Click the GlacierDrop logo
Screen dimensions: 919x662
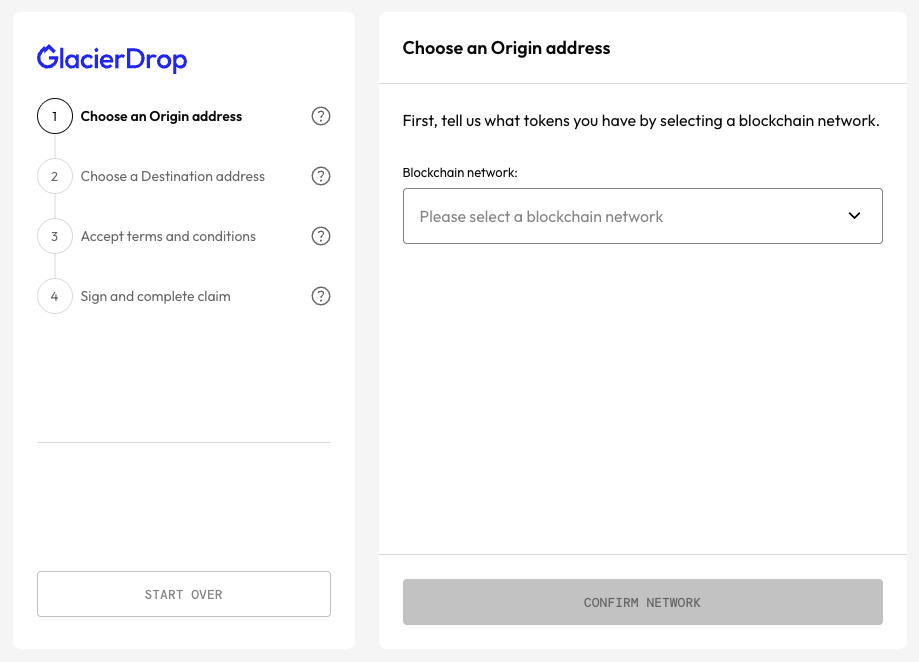[112, 59]
